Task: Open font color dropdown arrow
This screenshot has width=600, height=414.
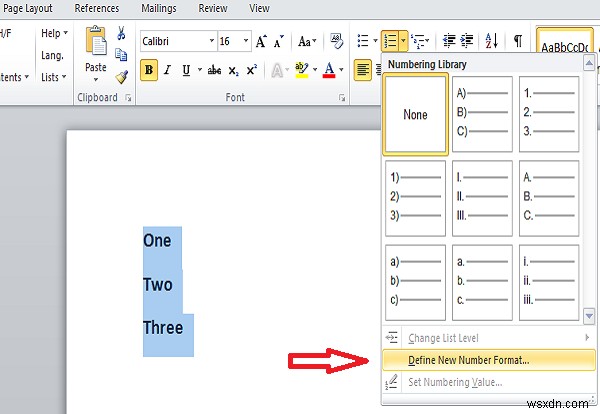Action: click(341, 70)
